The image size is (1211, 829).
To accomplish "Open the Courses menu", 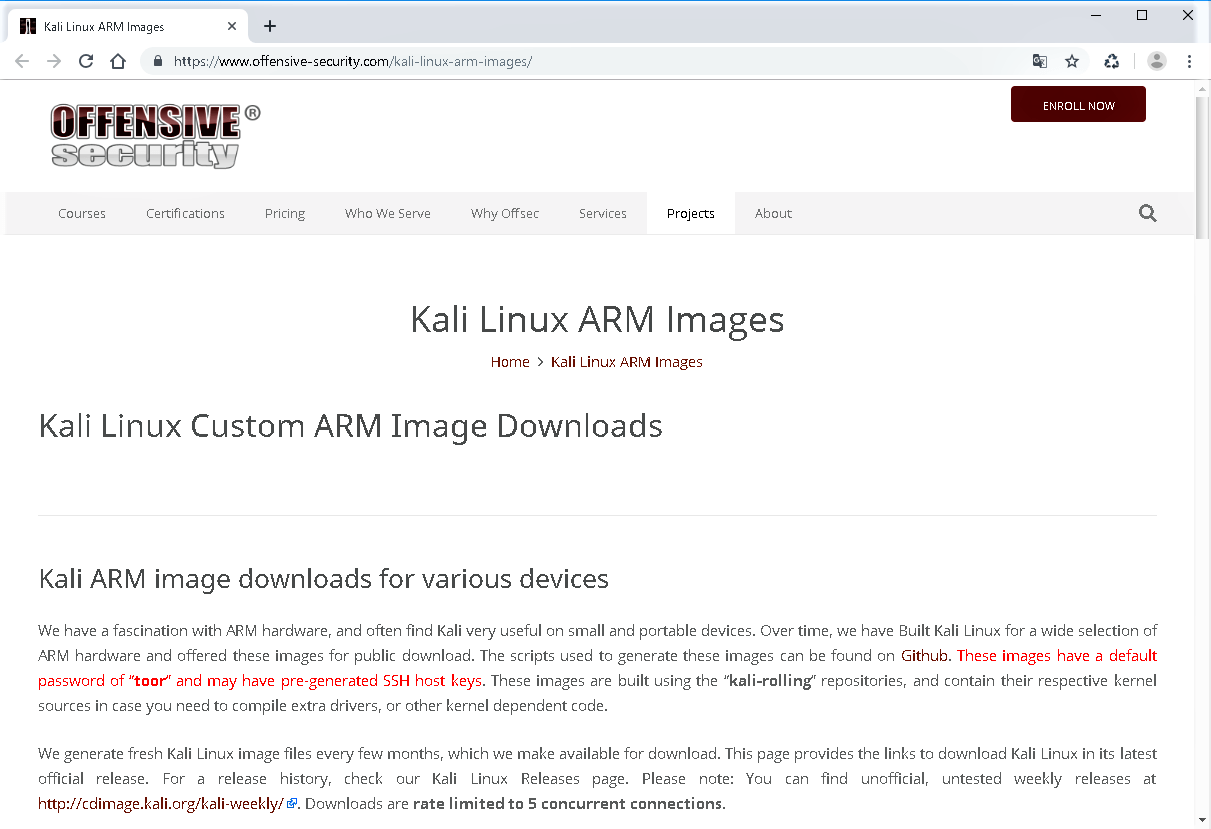I will pos(82,213).
